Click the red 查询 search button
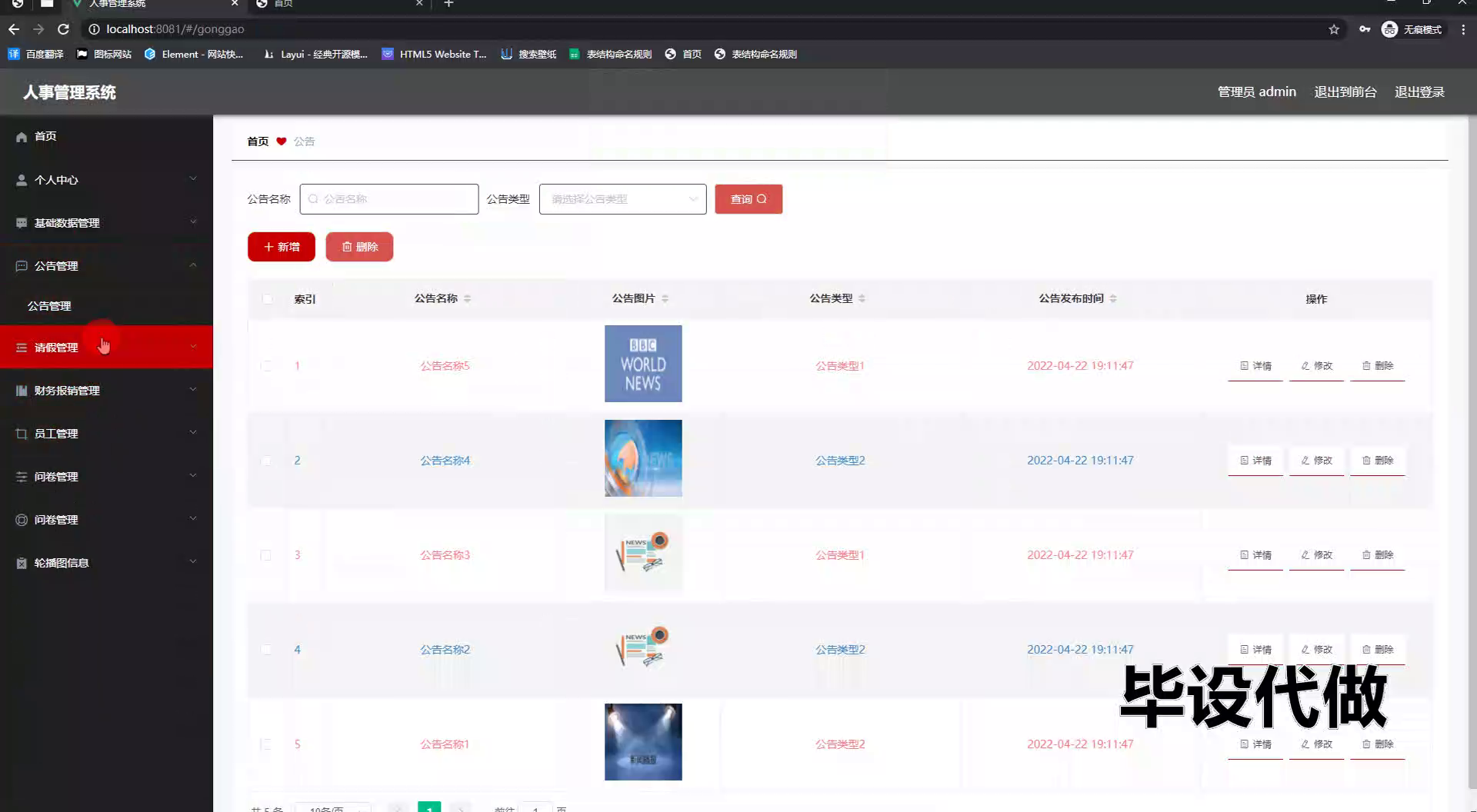Viewport: 1477px width, 812px height. point(749,199)
